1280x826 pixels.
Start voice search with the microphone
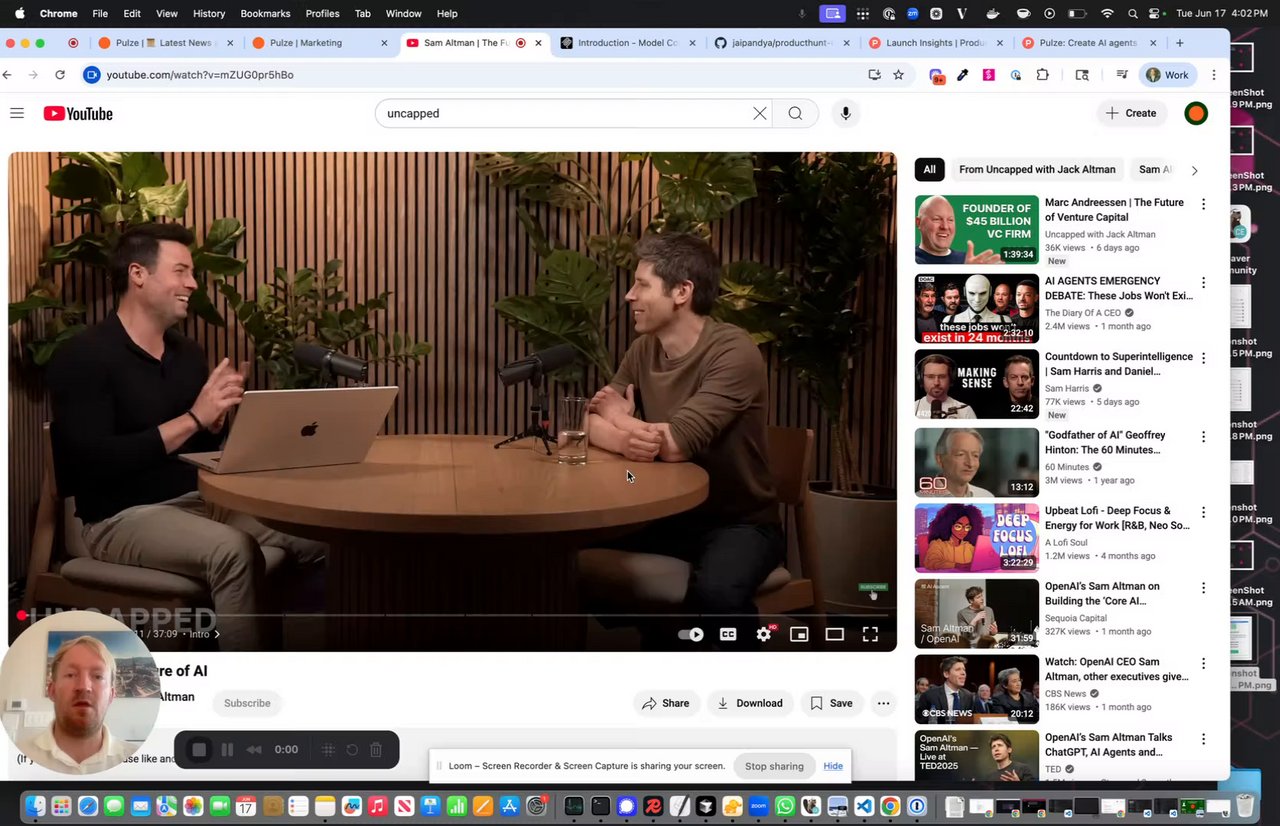[846, 113]
